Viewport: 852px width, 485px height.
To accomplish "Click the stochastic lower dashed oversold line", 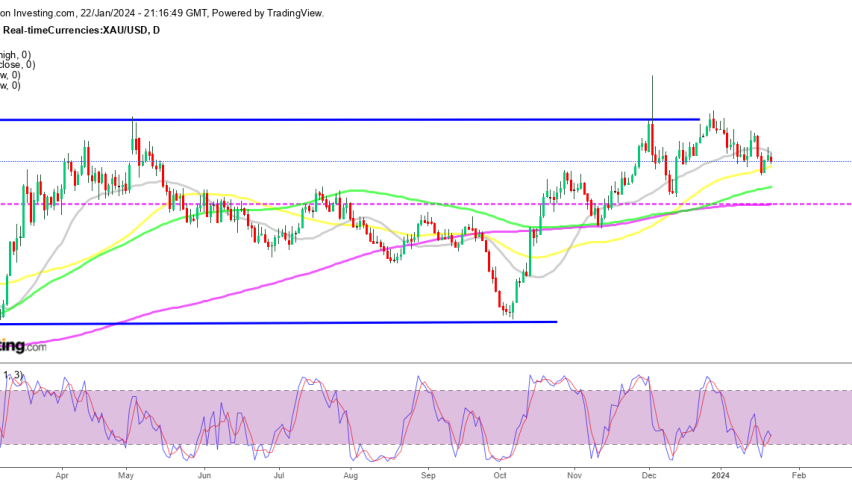I will pos(426,445).
